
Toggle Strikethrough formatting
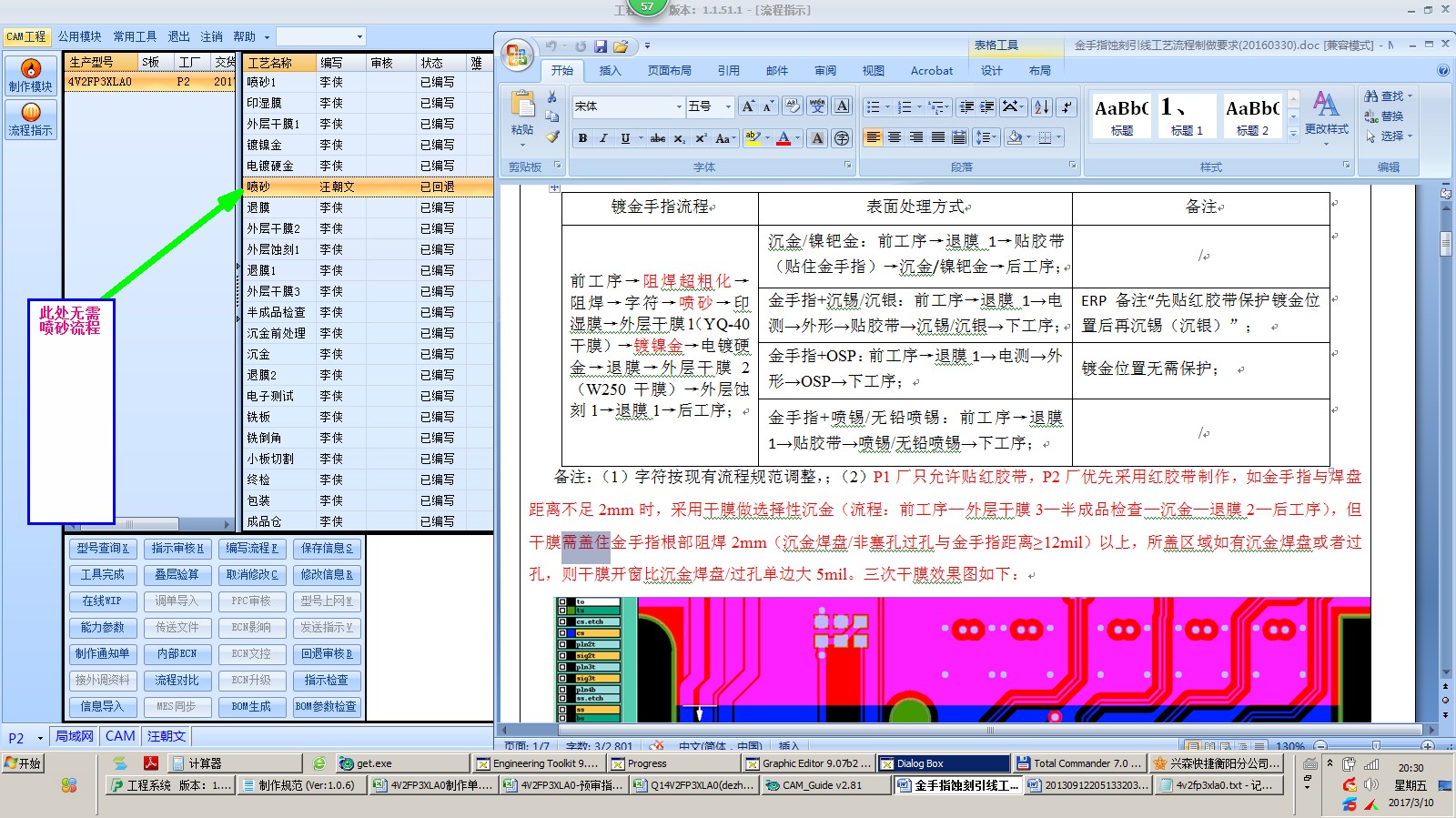(x=657, y=138)
